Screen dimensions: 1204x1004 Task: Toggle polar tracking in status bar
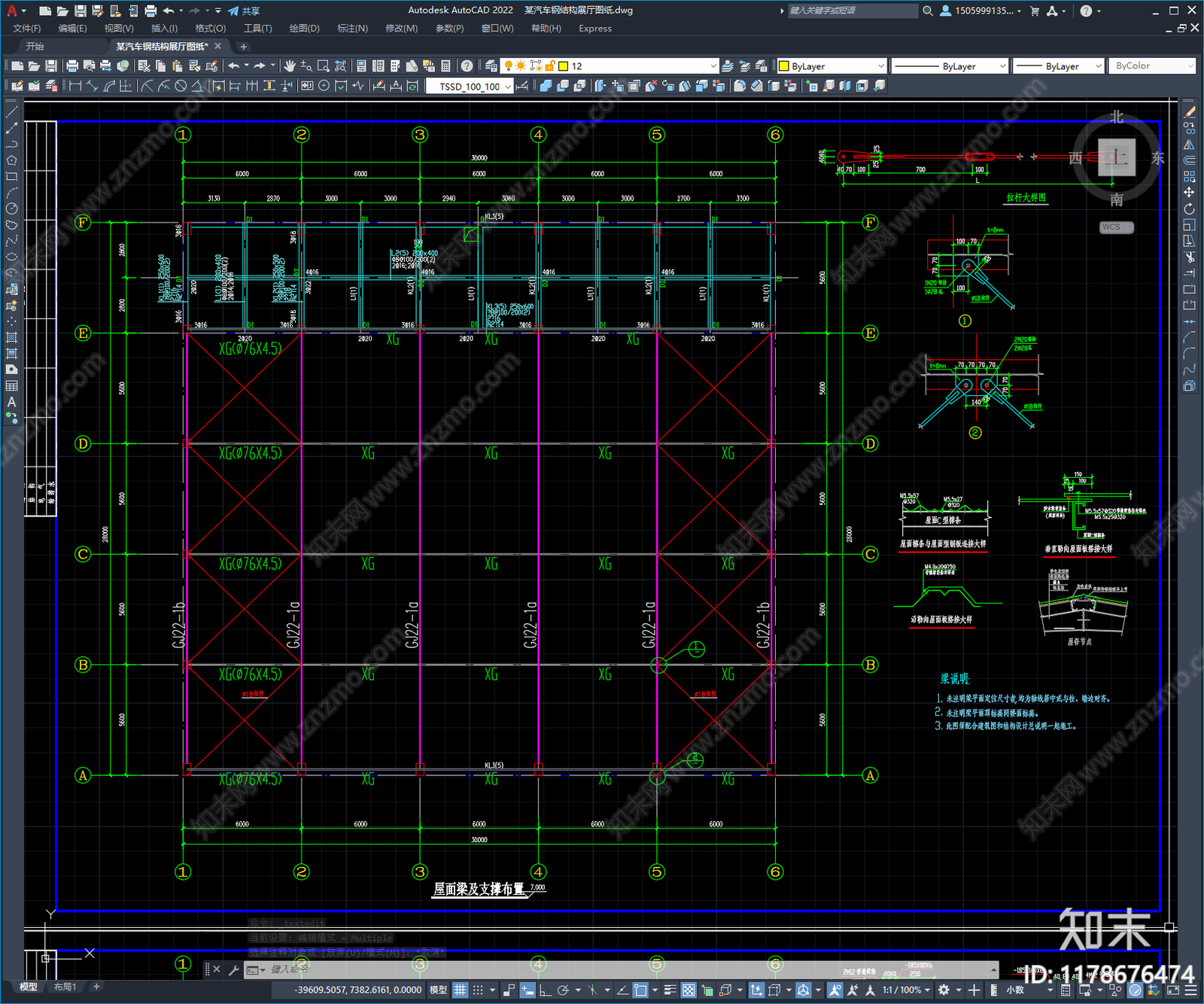pos(563,990)
